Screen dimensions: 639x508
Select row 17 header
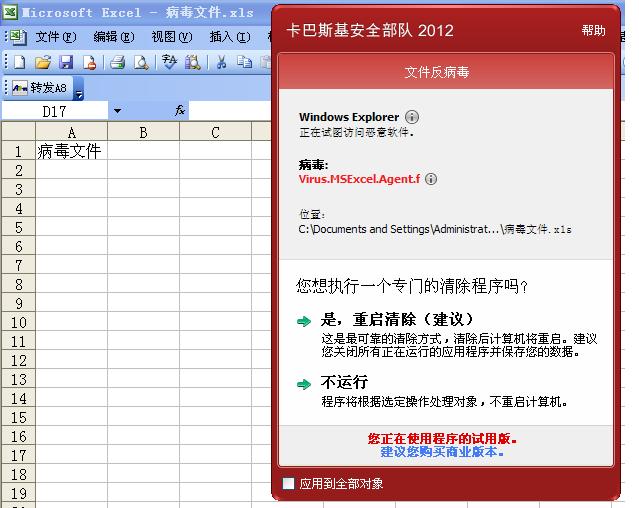(x=18, y=455)
